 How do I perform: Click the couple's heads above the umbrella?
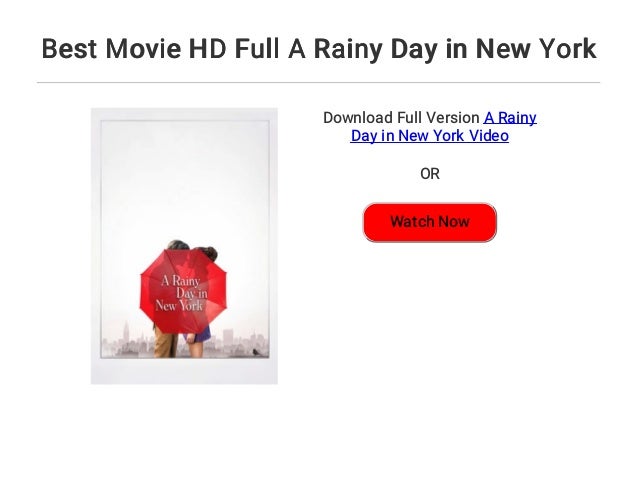192,249
